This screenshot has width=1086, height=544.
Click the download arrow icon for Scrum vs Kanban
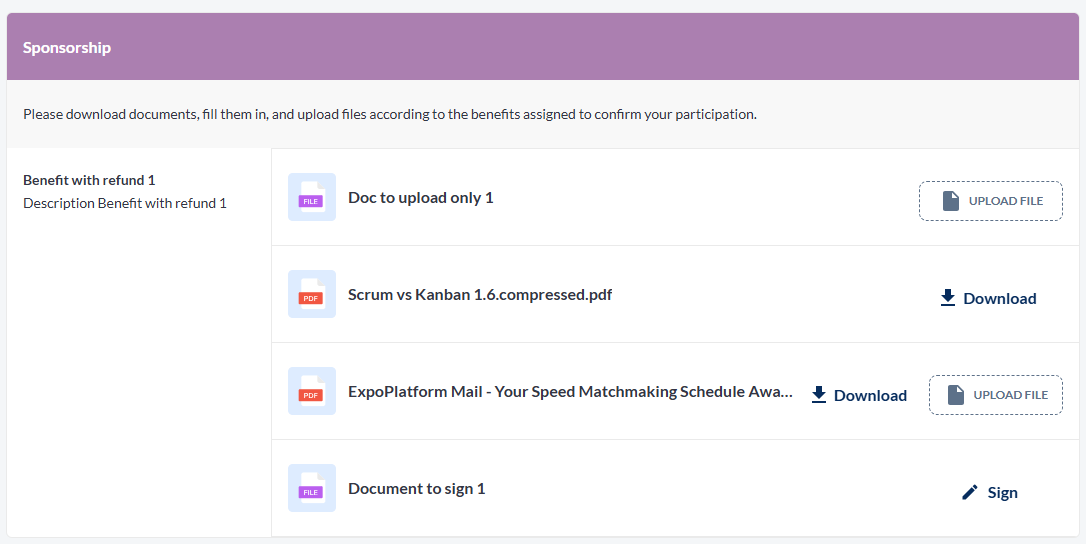[x=948, y=298]
